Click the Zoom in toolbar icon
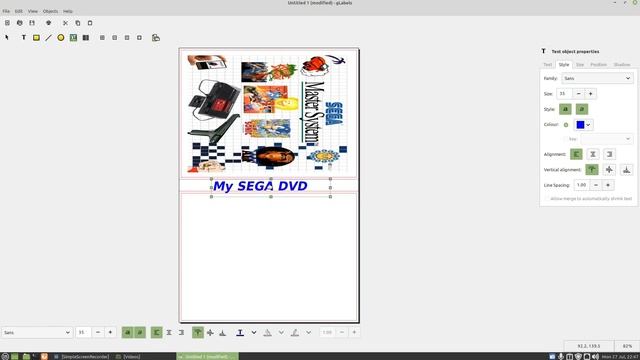 click(102, 38)
